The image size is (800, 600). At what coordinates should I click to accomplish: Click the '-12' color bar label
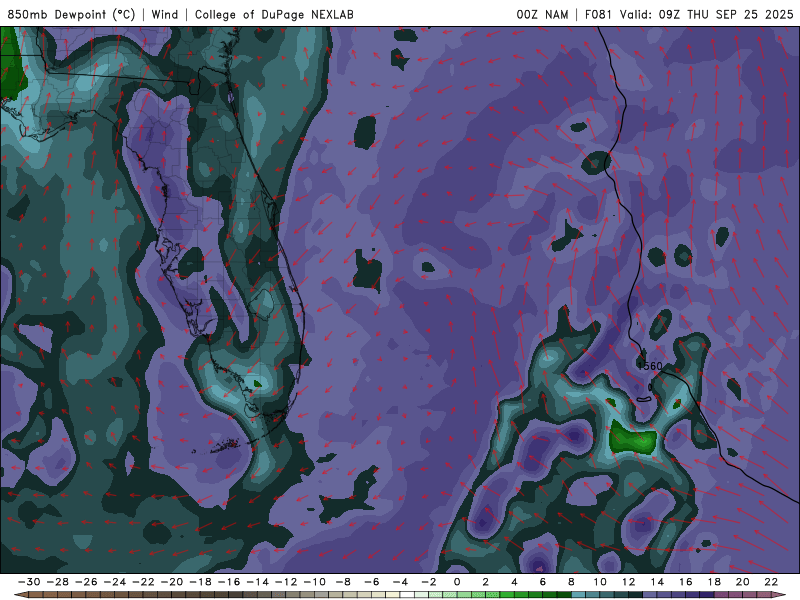click(x=286, y=582)
